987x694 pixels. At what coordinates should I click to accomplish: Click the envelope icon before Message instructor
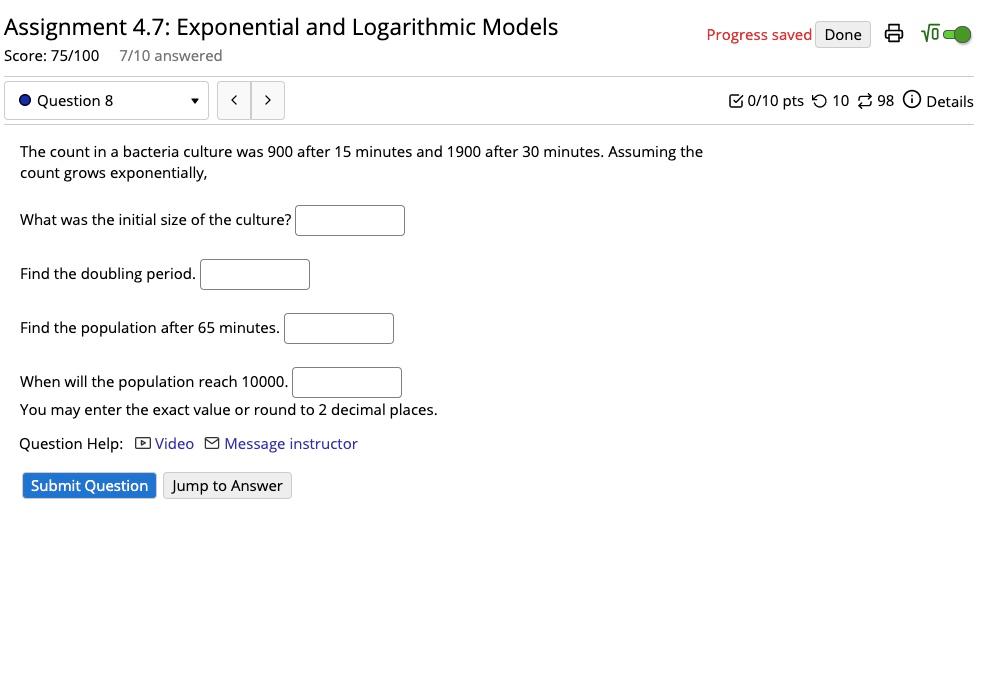(210, 443)
